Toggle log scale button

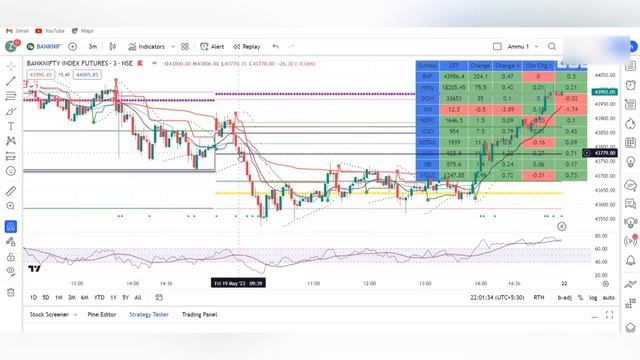[593, 298]
